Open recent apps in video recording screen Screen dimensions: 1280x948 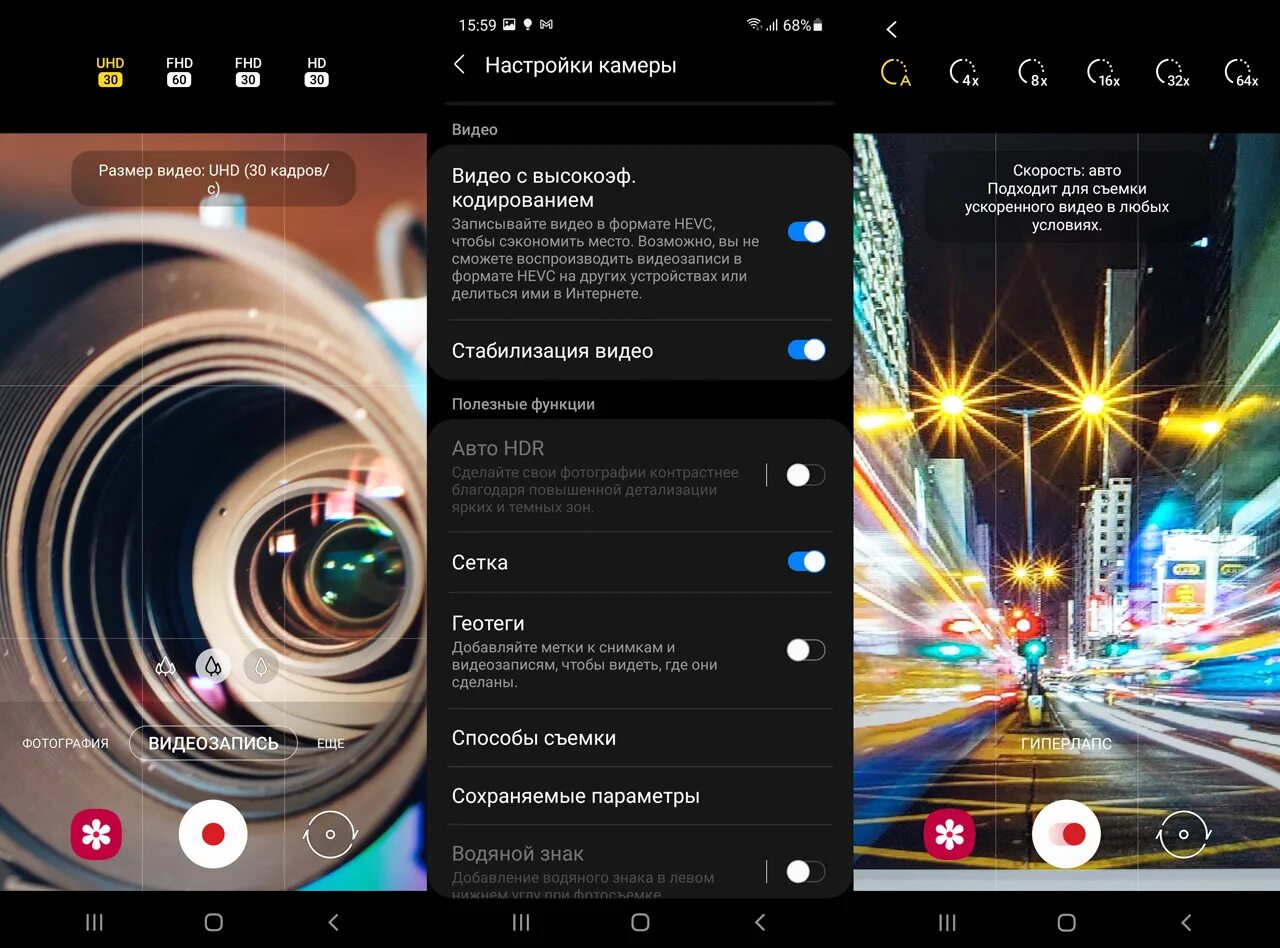(94, 922)
